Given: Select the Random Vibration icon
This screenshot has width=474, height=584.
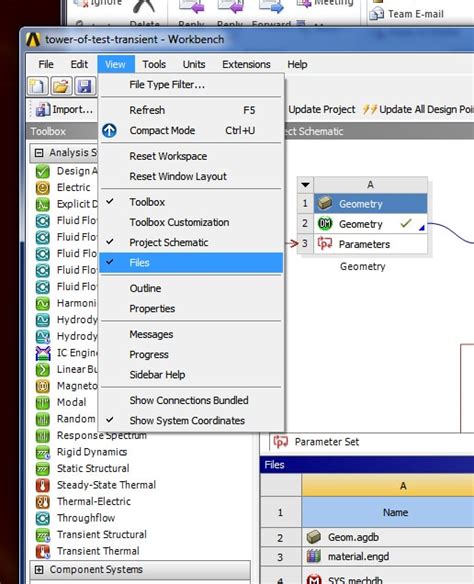Looking at the screenshot, I should [x=42, y=419].
